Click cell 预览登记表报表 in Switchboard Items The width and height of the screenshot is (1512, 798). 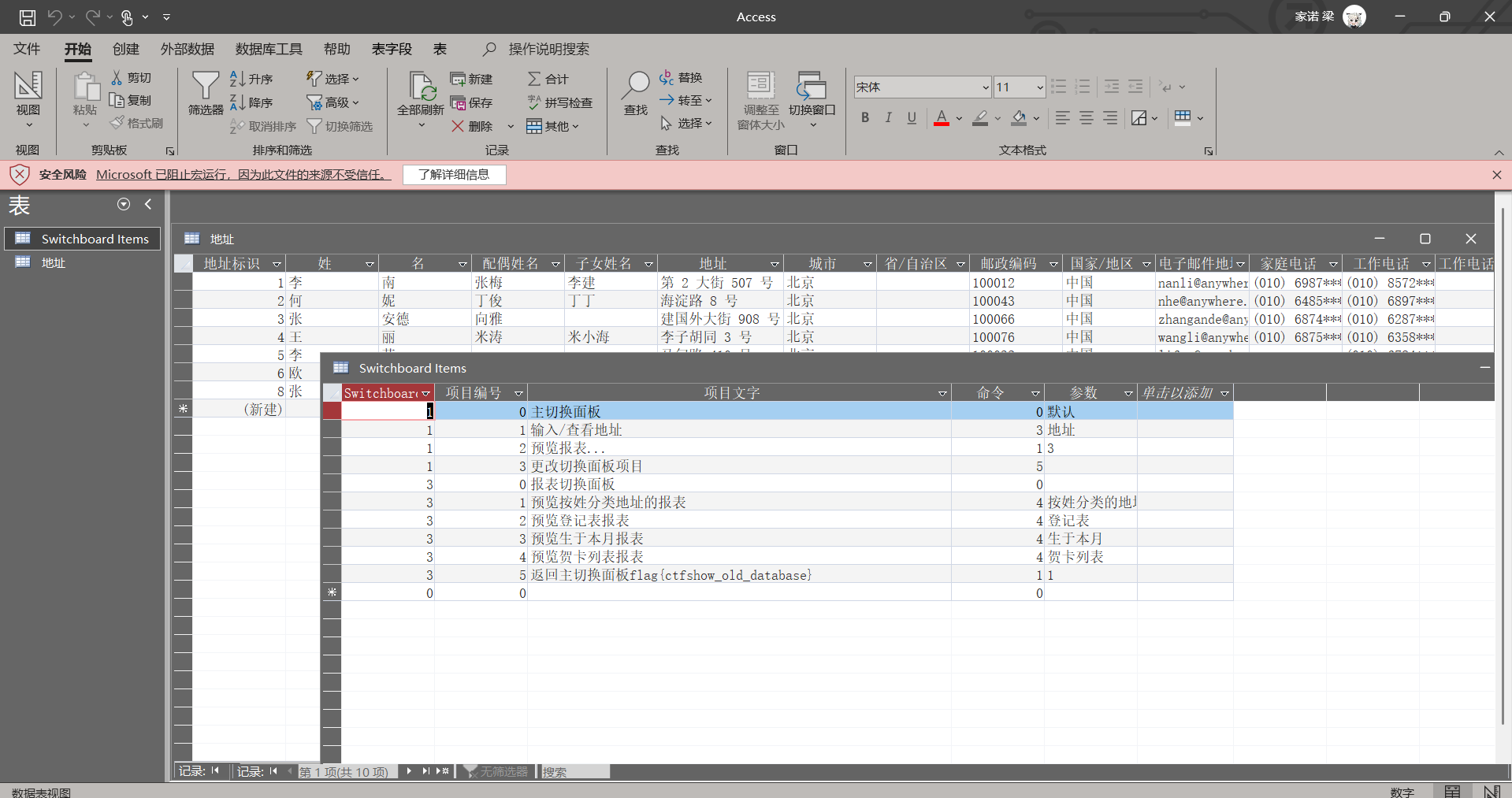point(739,521)
